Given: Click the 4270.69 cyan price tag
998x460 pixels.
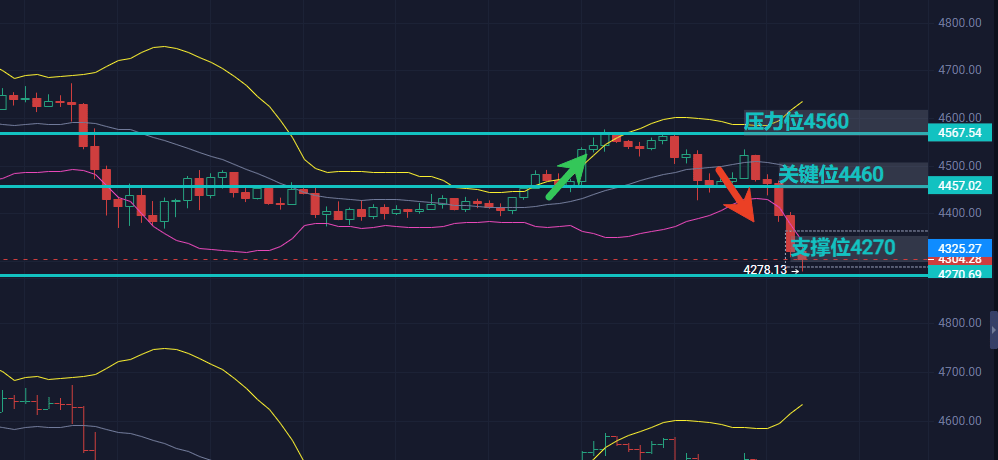Looking at the screenshot, I should click(960, 274).
